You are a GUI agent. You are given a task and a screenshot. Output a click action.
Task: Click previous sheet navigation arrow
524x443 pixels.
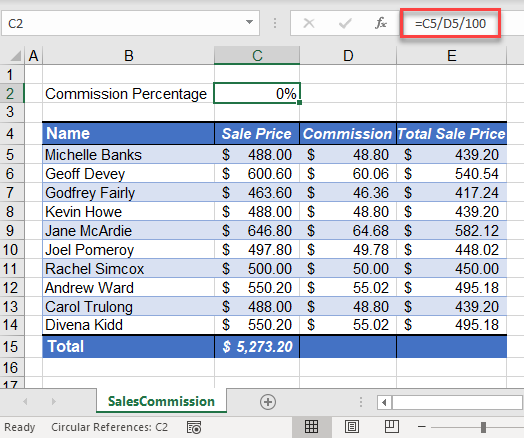(25, 401)
